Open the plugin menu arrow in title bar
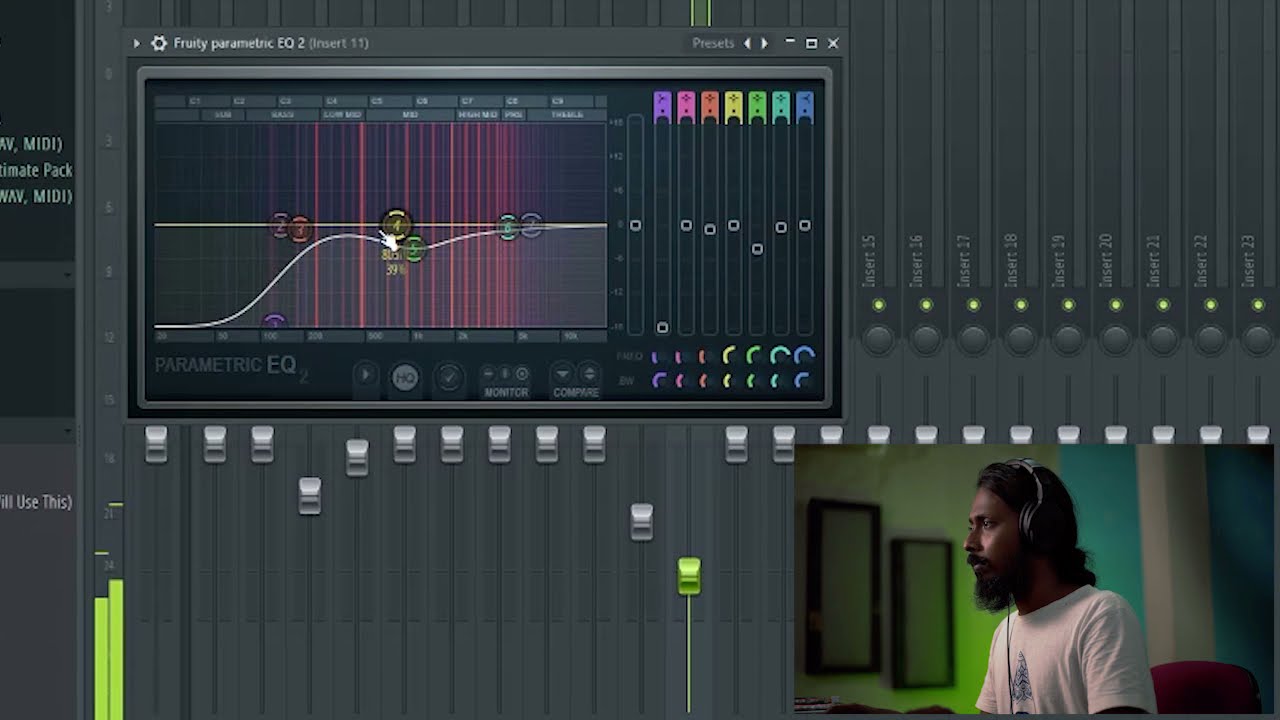 pos(136,43)
